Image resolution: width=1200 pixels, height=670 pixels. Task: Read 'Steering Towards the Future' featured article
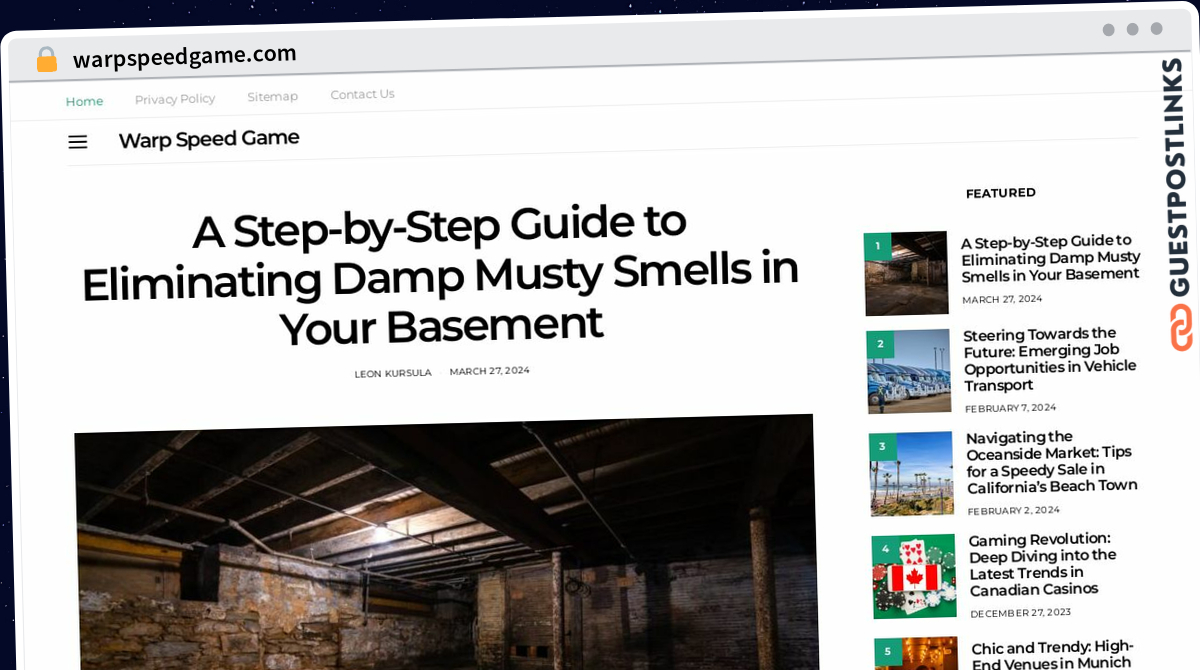click(x=1050, y=359)
